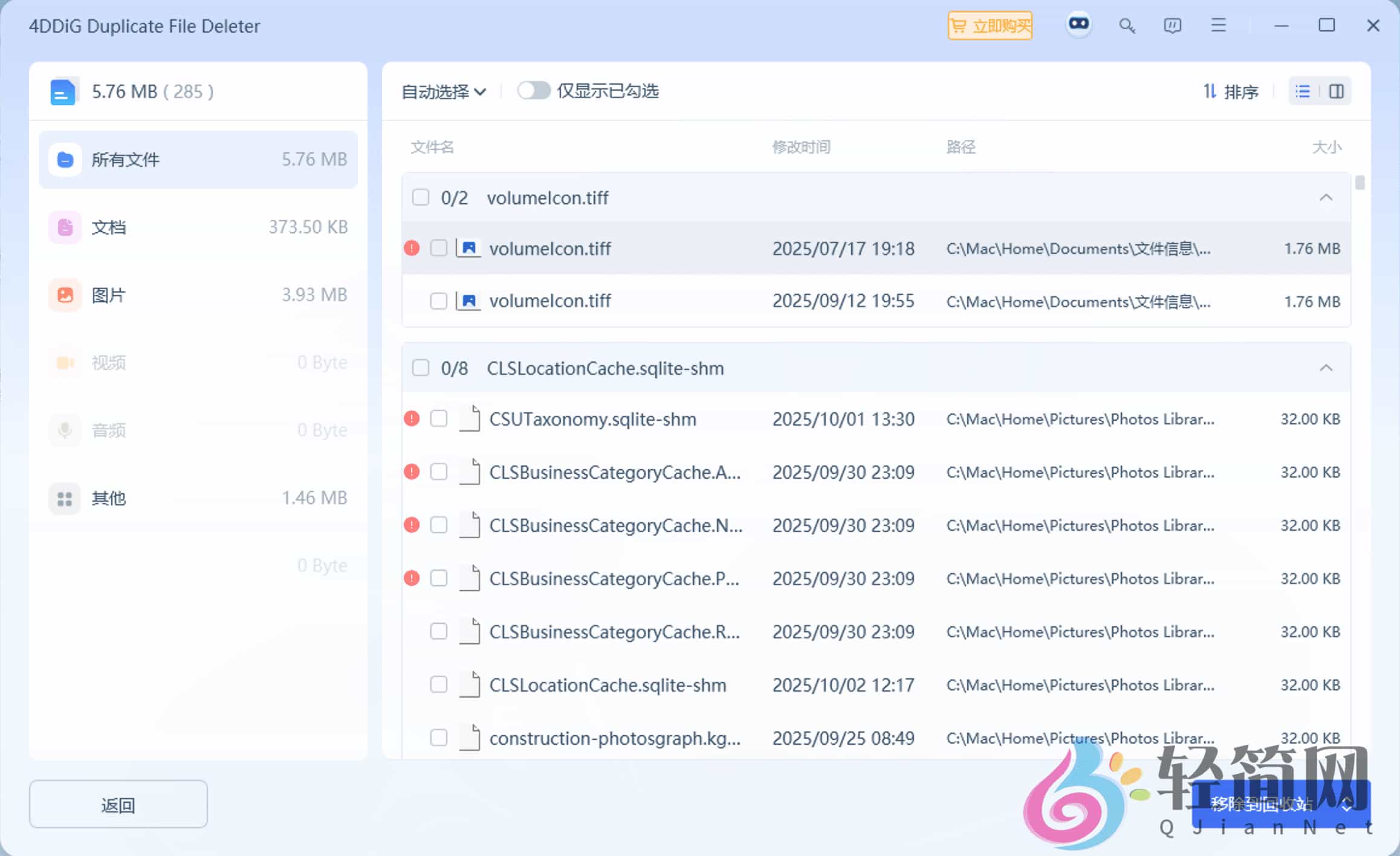Select 其他 category in the sidebar
The width and height of the screenshot is (1400, 856).
coord(109,498)
